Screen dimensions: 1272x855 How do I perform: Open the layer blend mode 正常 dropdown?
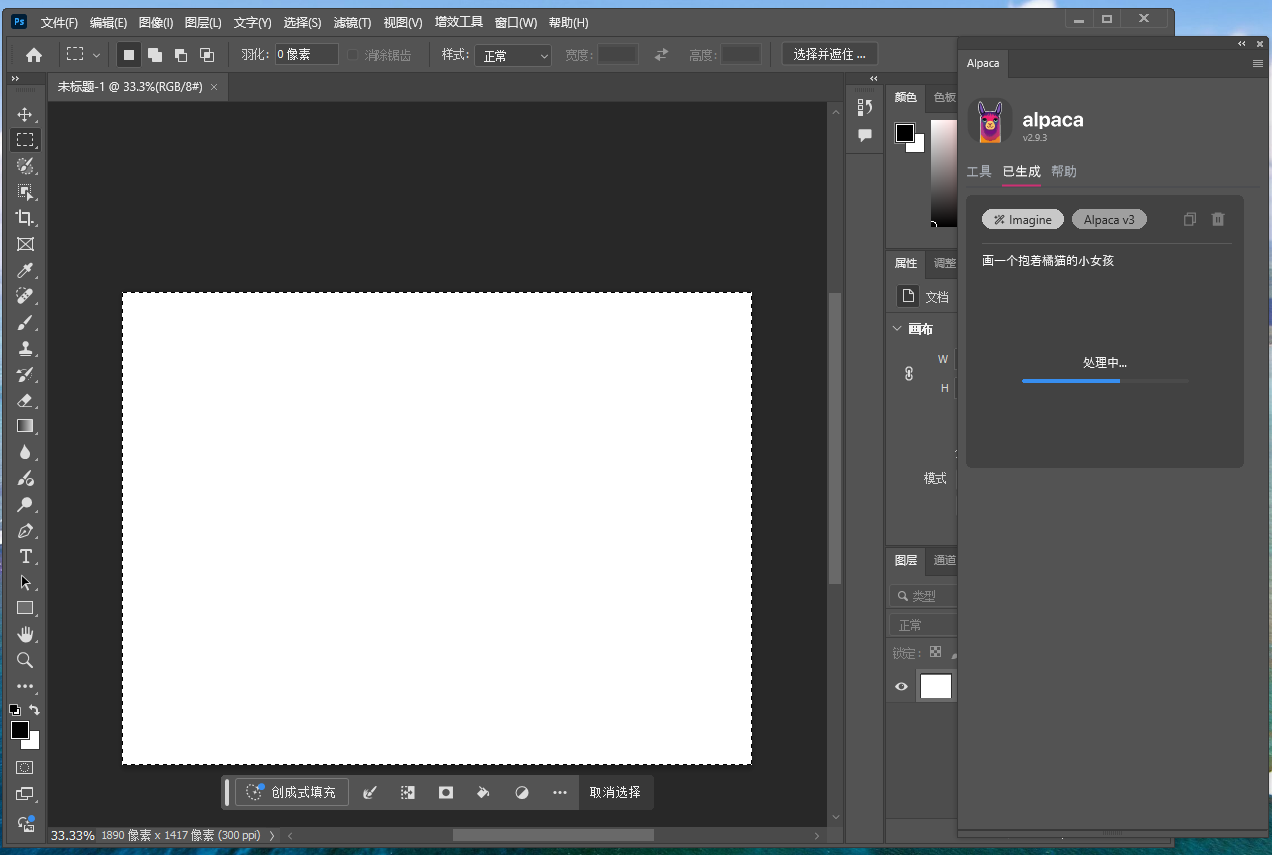coord(921,625)
